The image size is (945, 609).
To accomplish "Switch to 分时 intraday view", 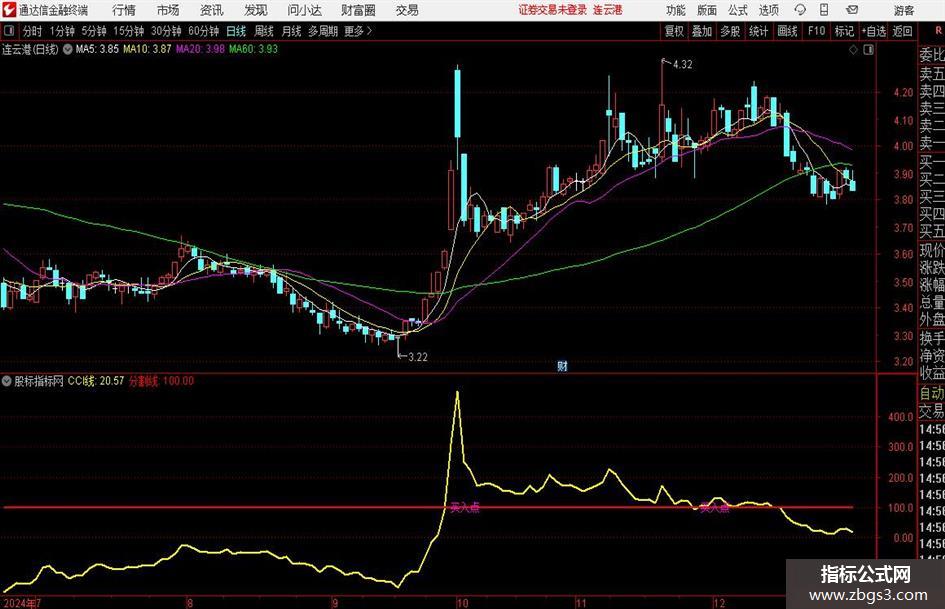I will point(33,31).
